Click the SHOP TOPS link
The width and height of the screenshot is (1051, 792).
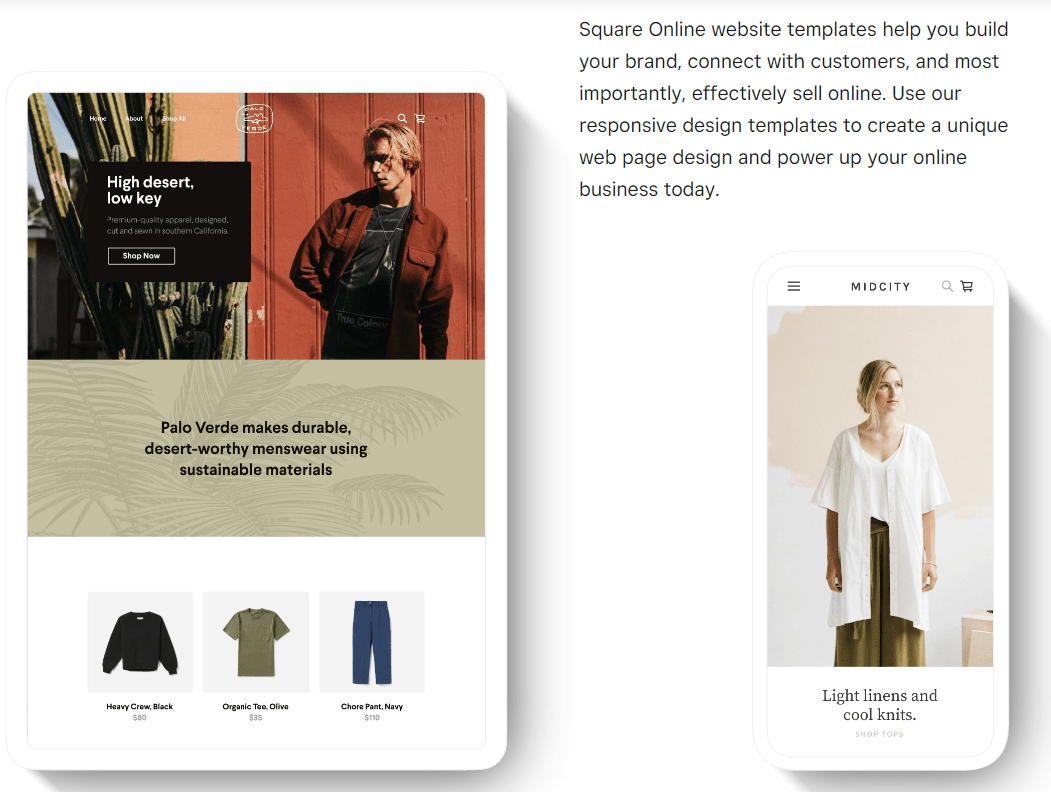point(880,733)
